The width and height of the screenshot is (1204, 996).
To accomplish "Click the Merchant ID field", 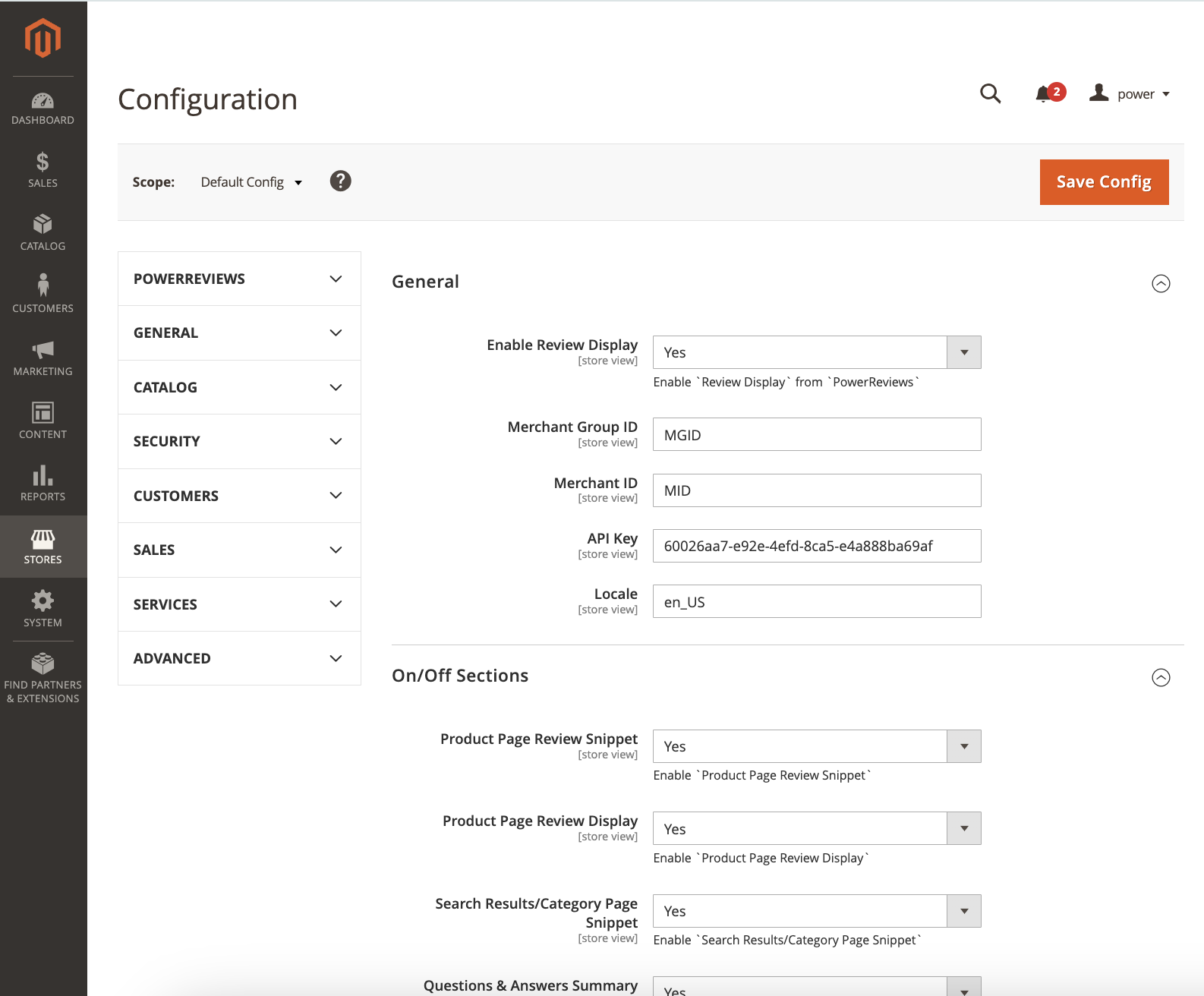I will click(817, 490).
